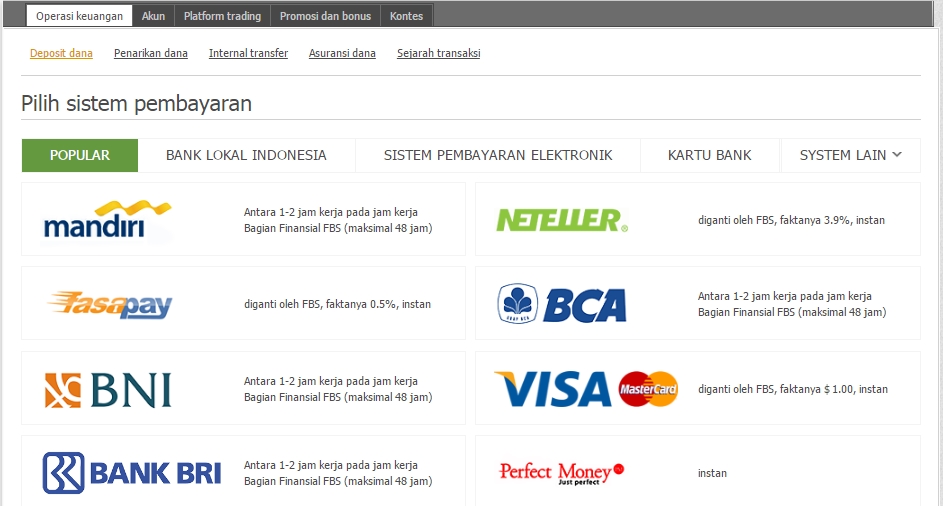Choose the BNI bank logo
The image size is (943, 506).
108,390
